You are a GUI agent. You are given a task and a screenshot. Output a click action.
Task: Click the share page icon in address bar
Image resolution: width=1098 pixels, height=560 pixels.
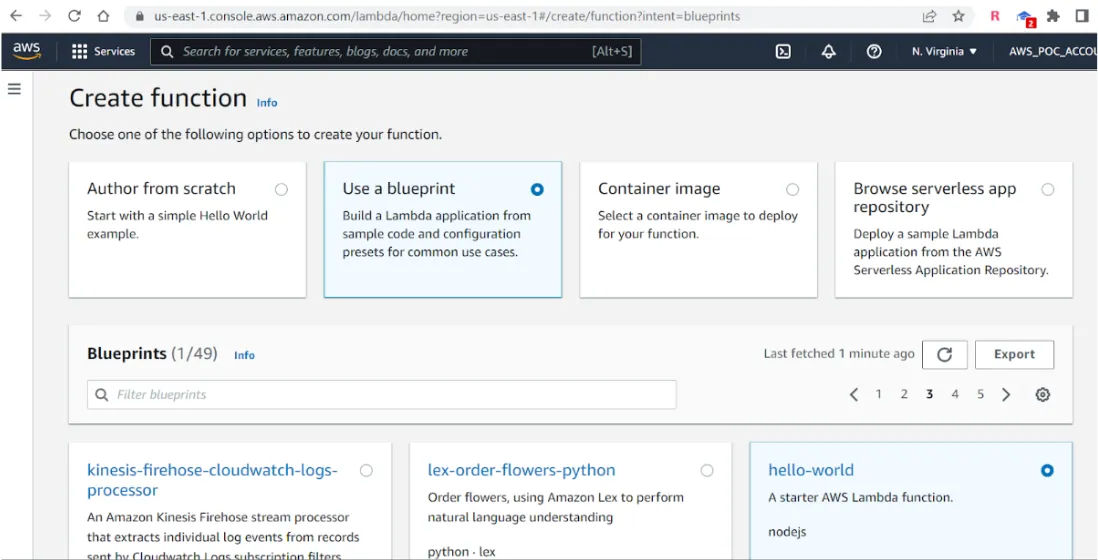pos(929,16)
